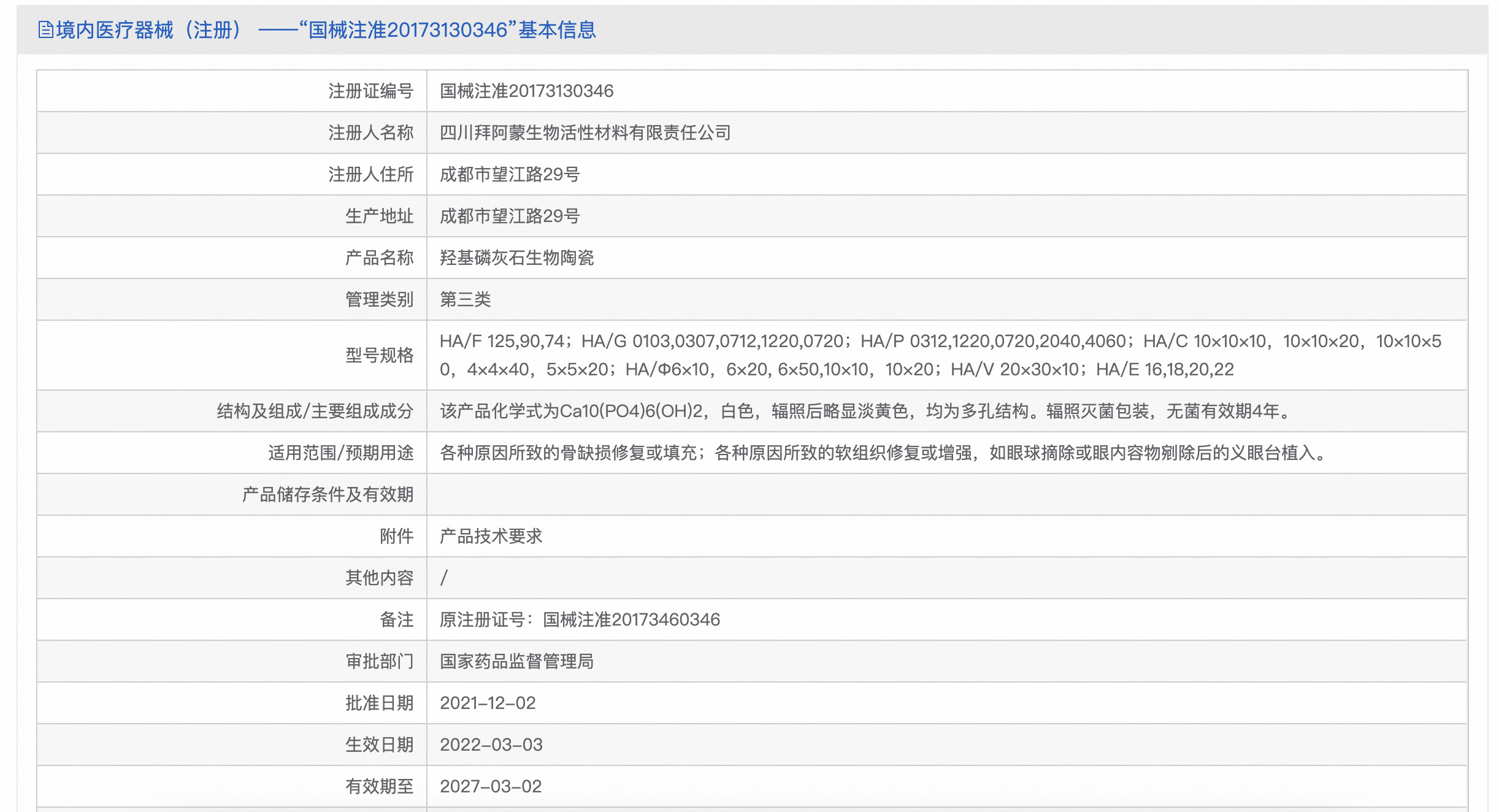Click the 生产地址 address value
The height and width of the screenshot is (812, 1499).
(509, 216)
